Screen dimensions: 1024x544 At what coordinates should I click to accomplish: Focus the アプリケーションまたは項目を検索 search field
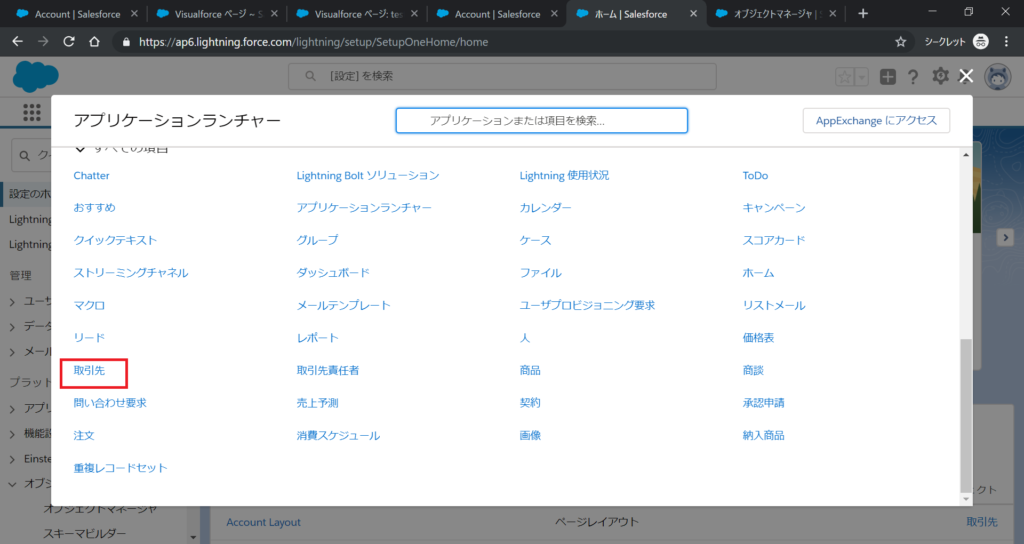[x=542, y=120]
